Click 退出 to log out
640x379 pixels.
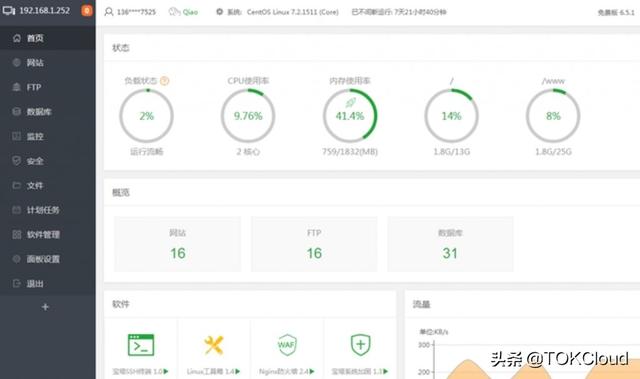tap(48, 284)
